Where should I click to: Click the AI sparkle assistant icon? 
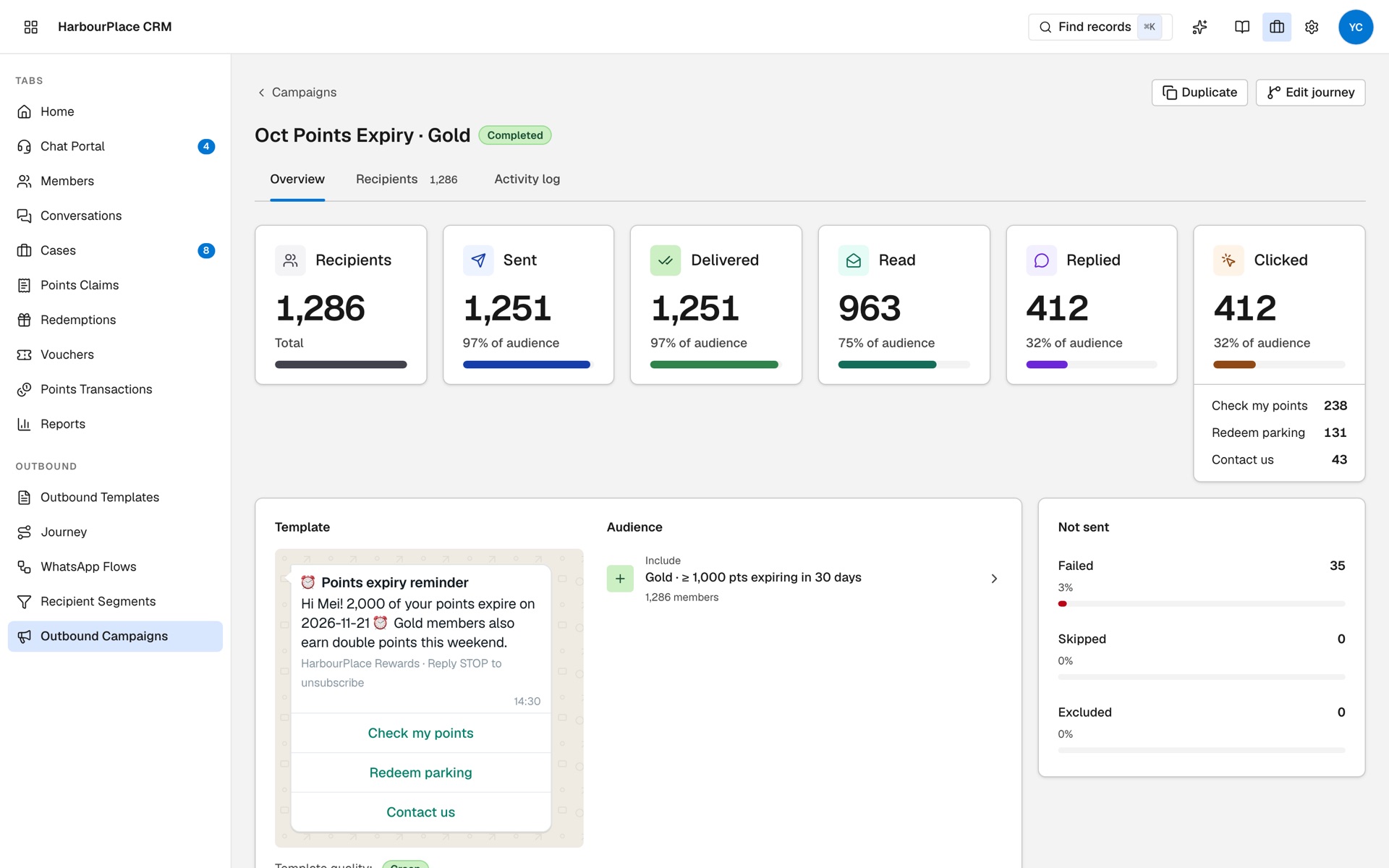[1200, 27]
